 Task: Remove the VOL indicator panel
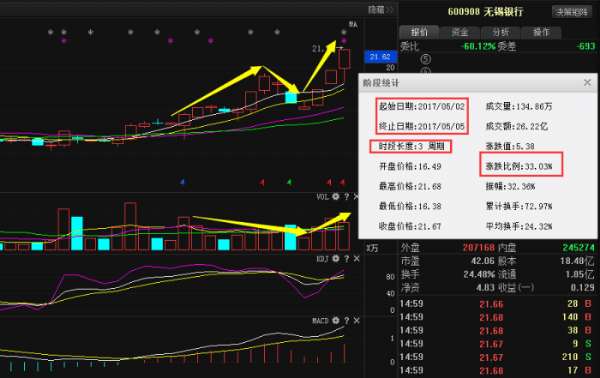(356, 197)
